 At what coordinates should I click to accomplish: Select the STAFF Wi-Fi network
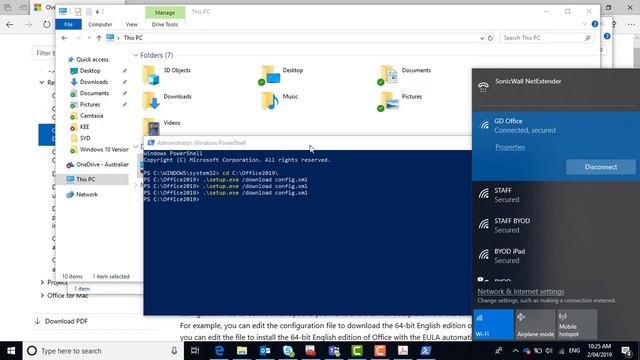556,195
